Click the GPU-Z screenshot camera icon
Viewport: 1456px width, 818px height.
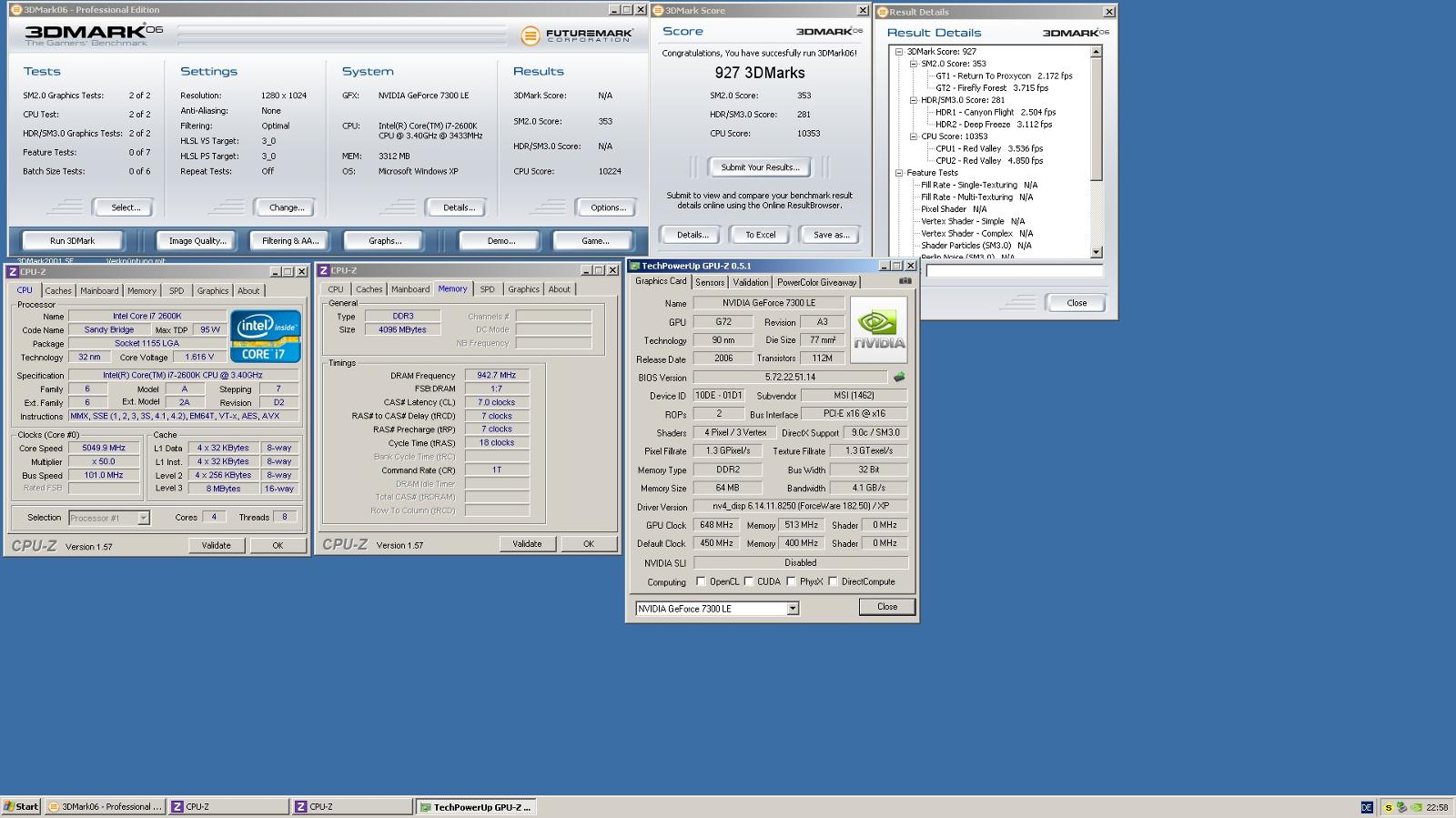[x=905, y=281]
